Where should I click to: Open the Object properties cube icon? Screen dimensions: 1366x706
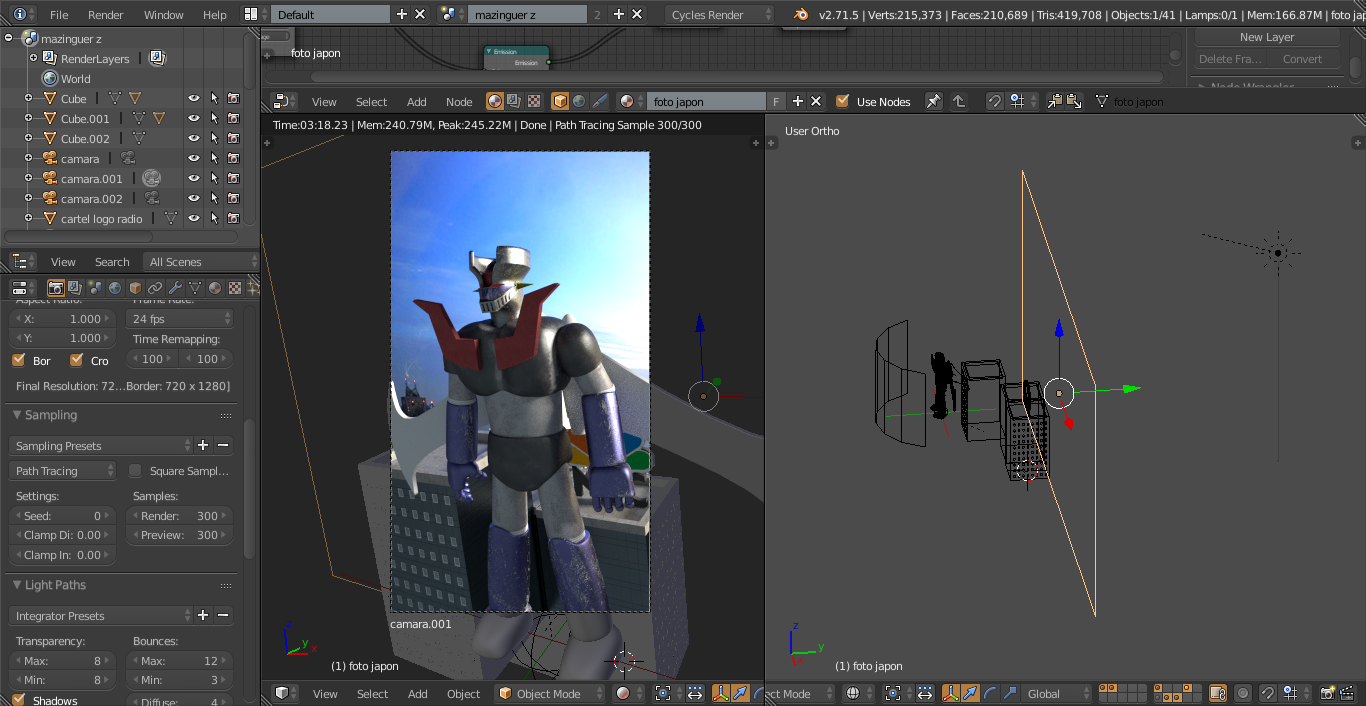tap(135, 288)
